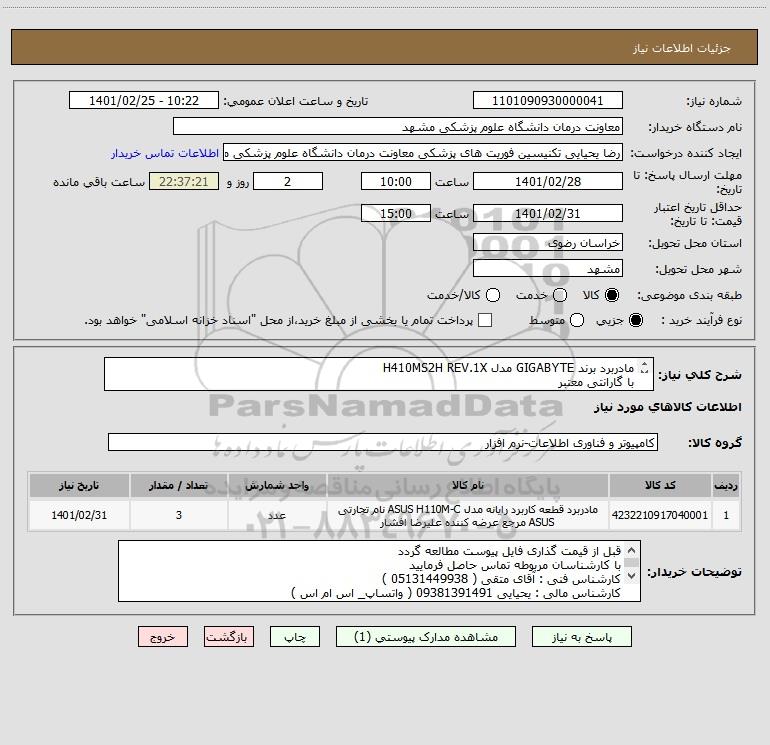Image resolution: width=770 pixels, height=745 pixels.
Task: Click the کد کالا column header
Action: pyautogui.click(x=660, y=485)
